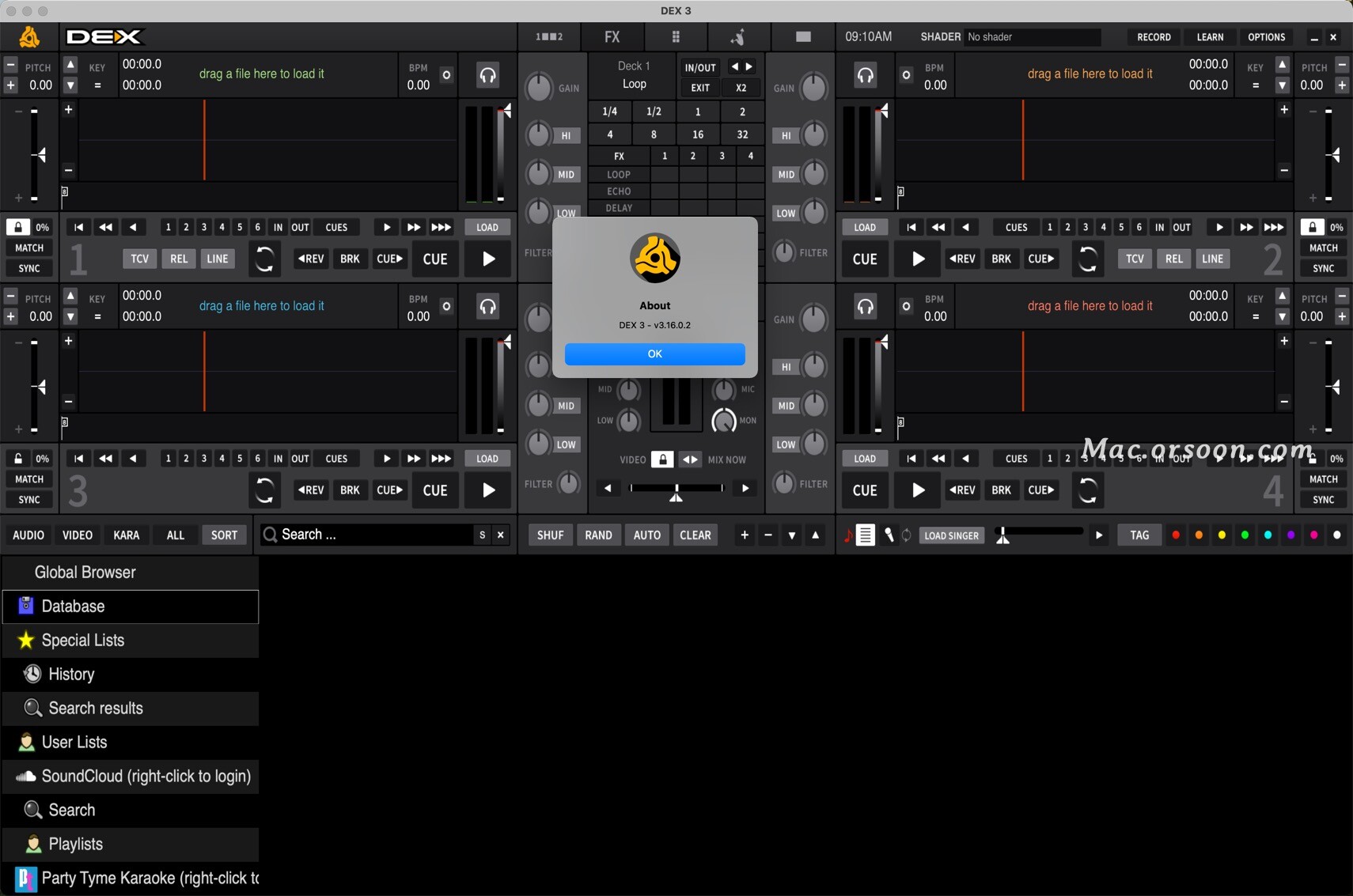Clear search with x button

tap(501, 535)
